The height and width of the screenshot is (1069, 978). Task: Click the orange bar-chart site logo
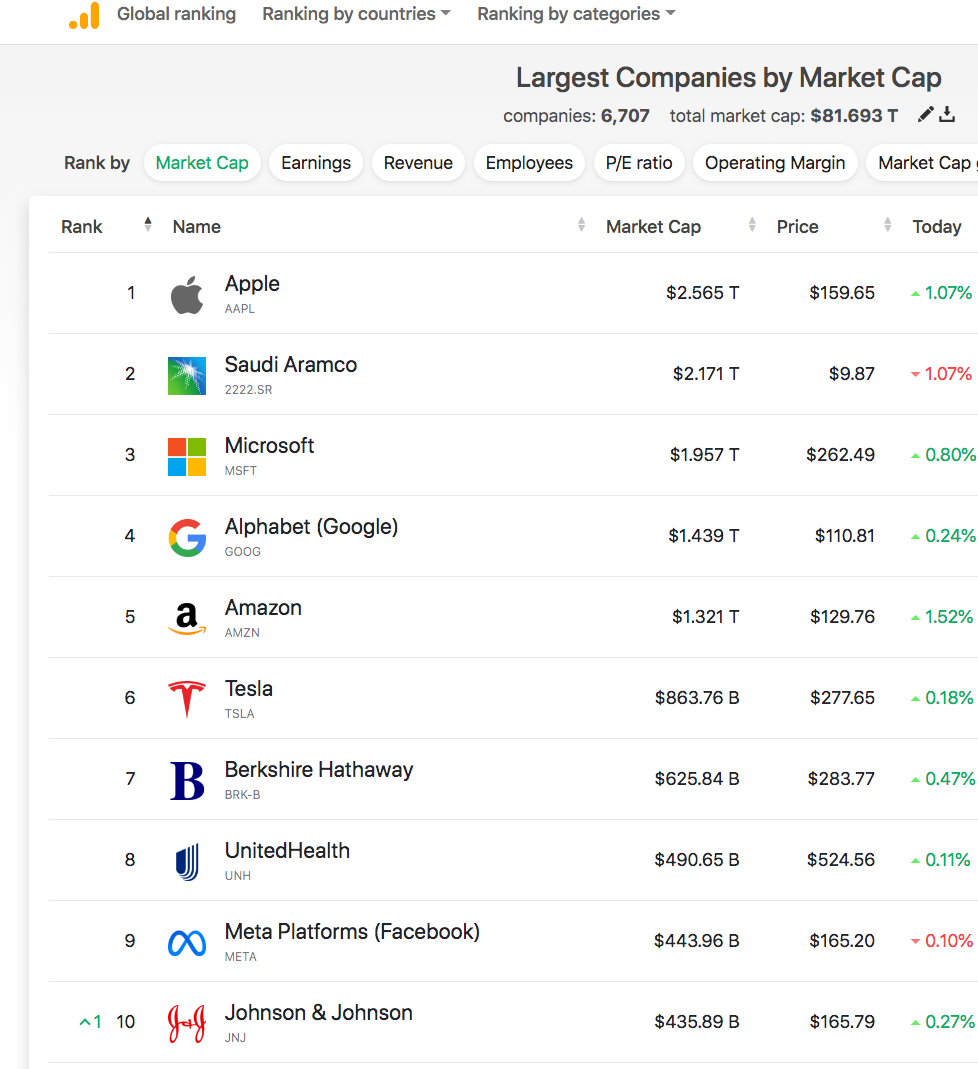(x=85, y=16)
